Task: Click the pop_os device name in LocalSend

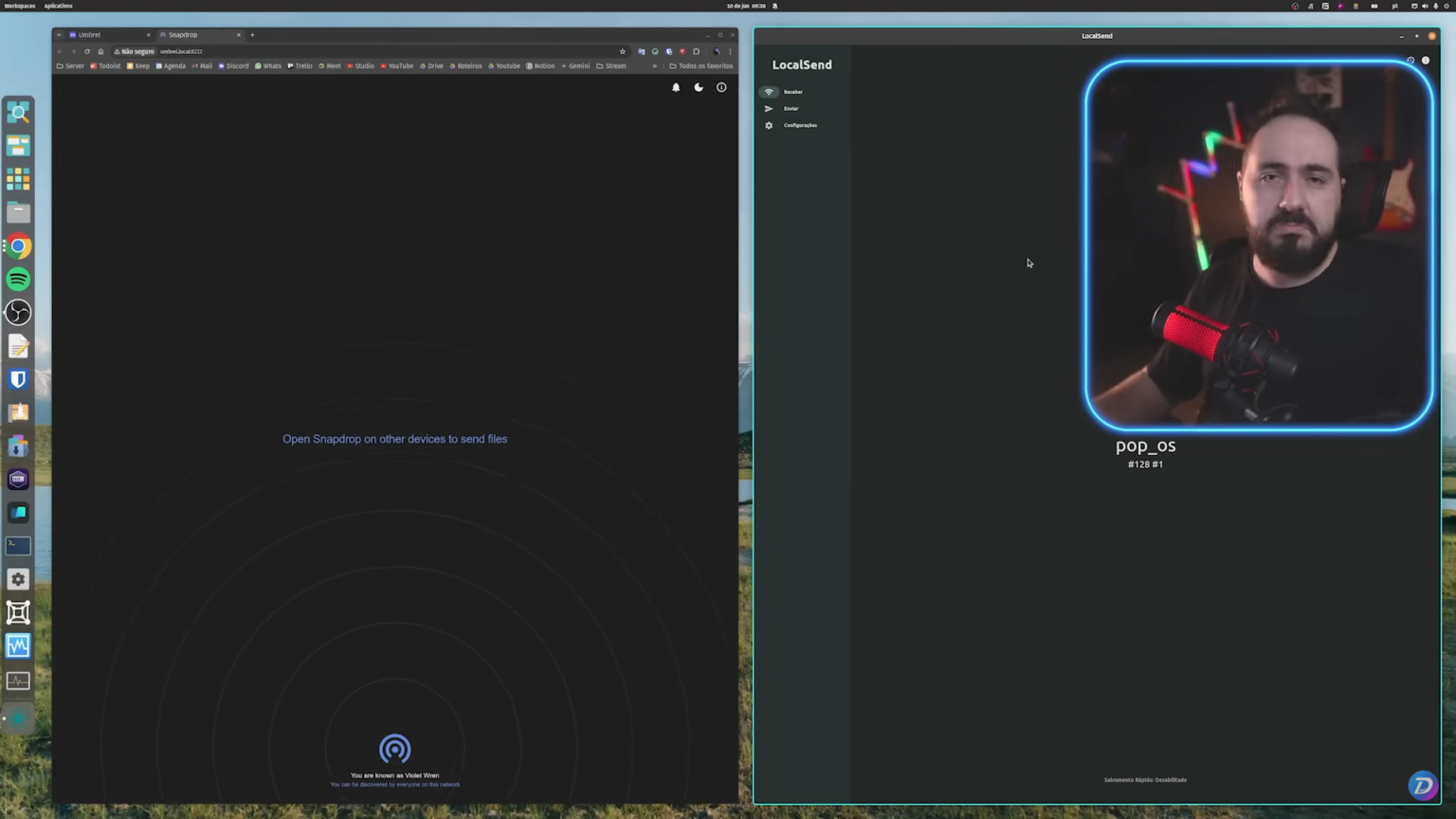Action: click(1146, 446)
